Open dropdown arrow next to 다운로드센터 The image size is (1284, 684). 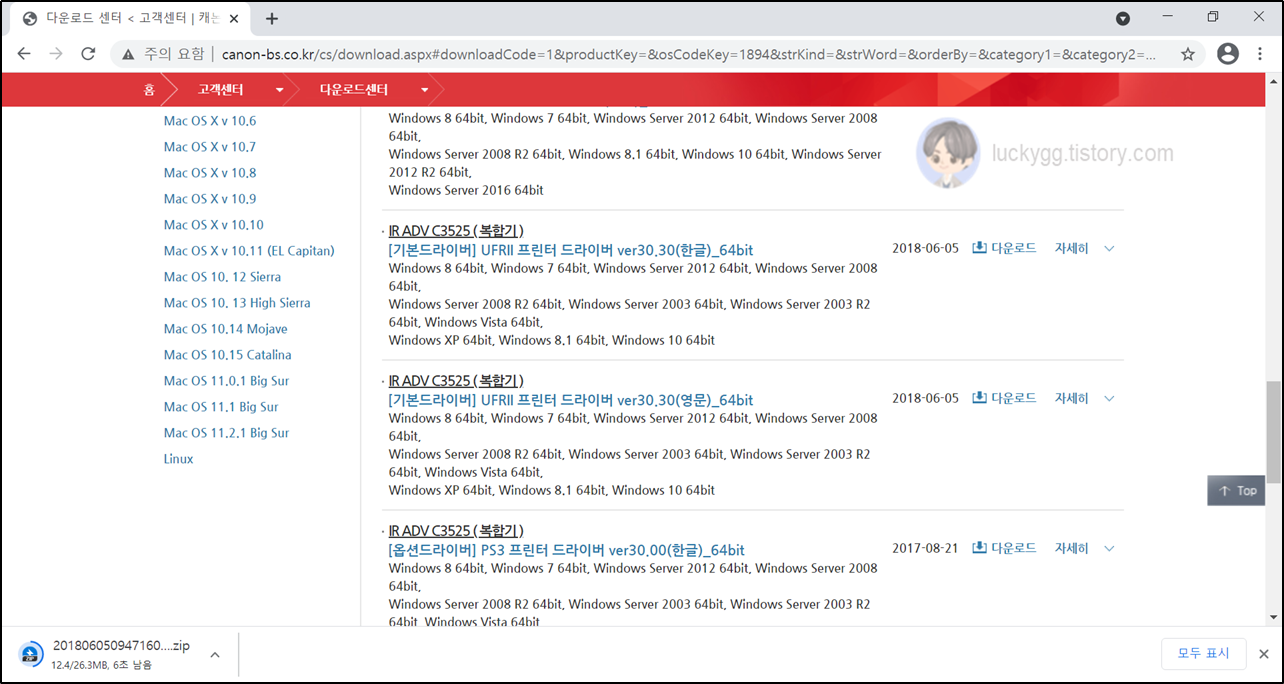coord(425,90)
